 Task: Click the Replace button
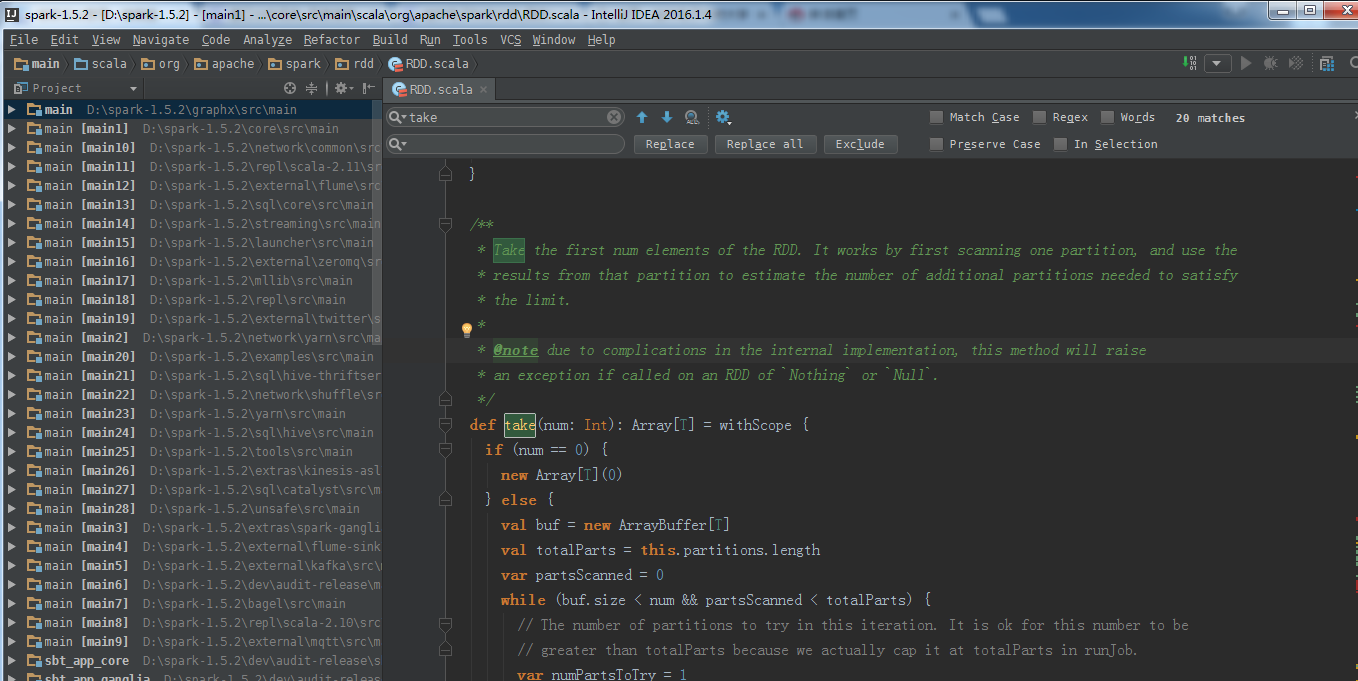(670, 144)
